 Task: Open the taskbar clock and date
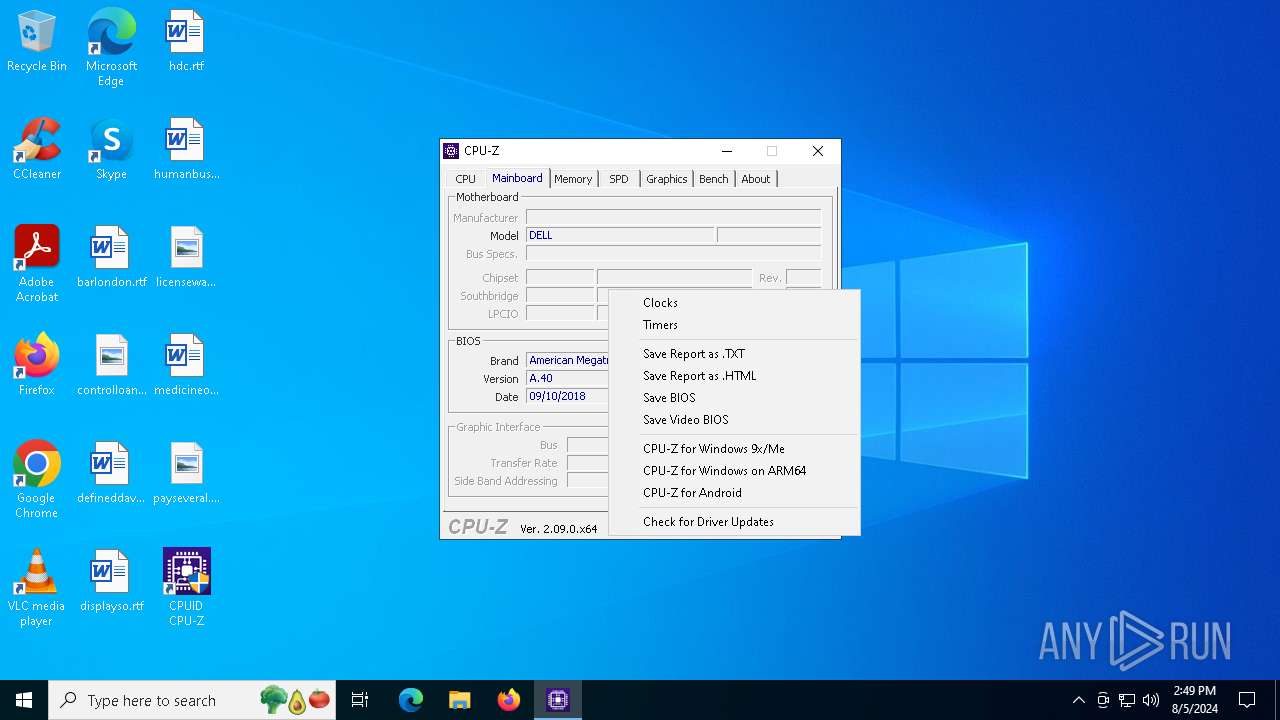(x=1195, y=700)
